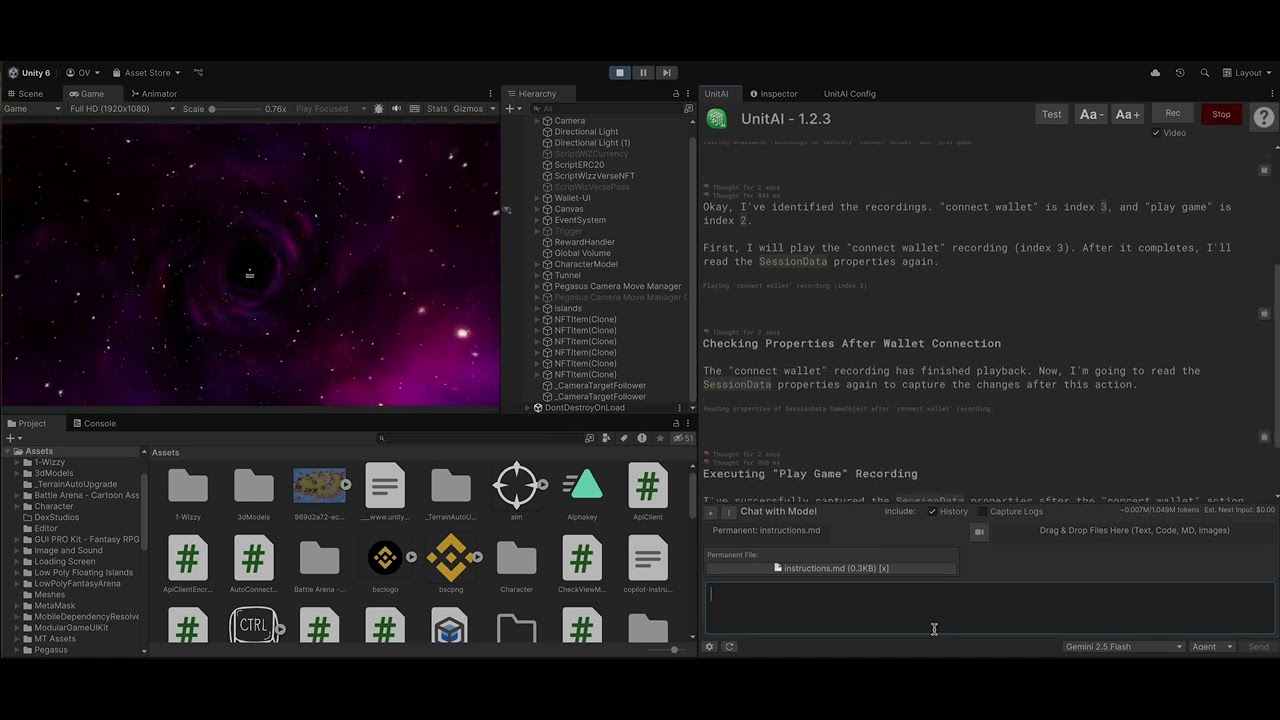Pause the running game
Image resolution: width=1280 pixels, height=720 pixels.
(x=643, y=72)
